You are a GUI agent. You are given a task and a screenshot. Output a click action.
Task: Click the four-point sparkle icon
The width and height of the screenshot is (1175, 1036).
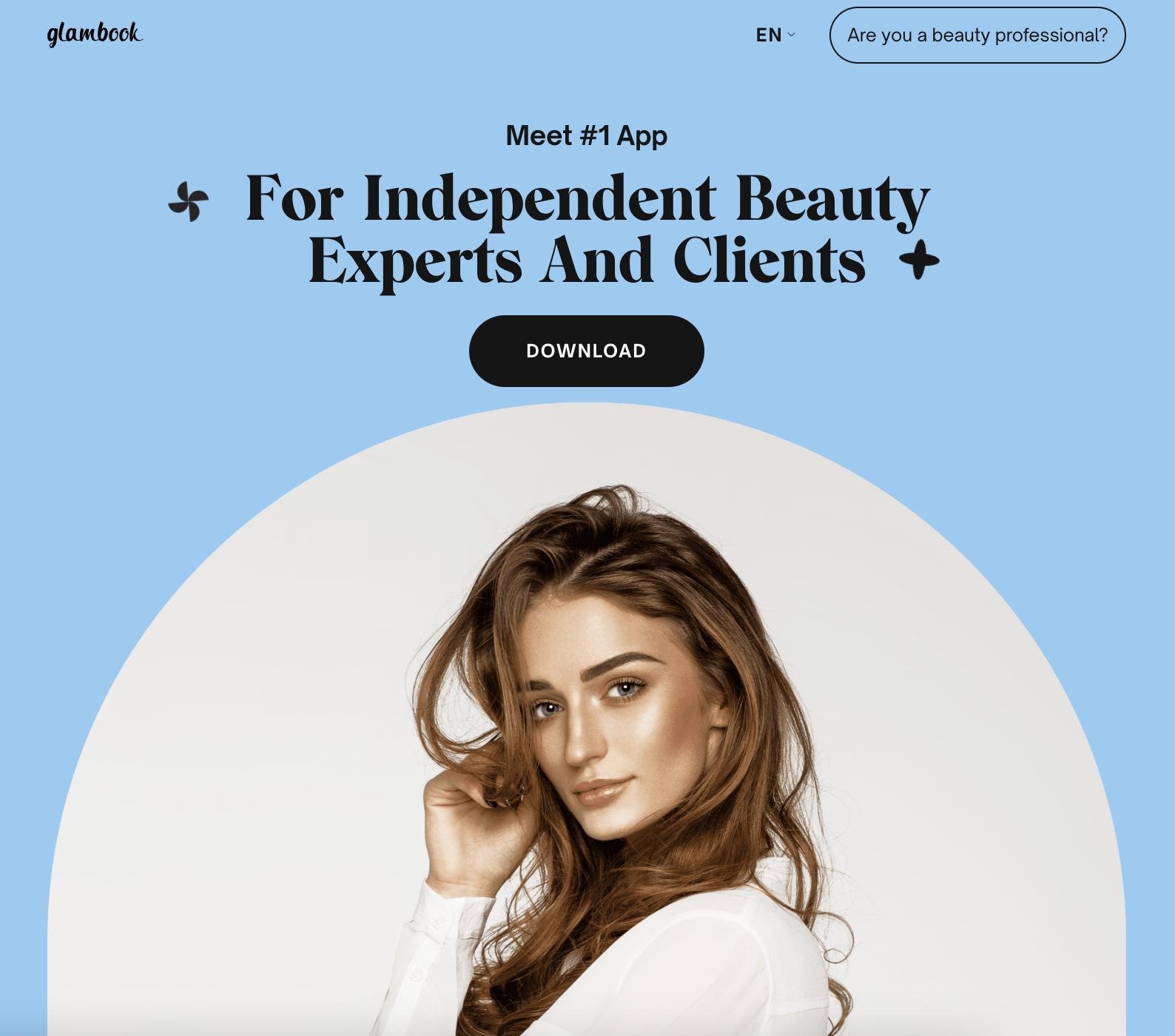coord(919,260)
